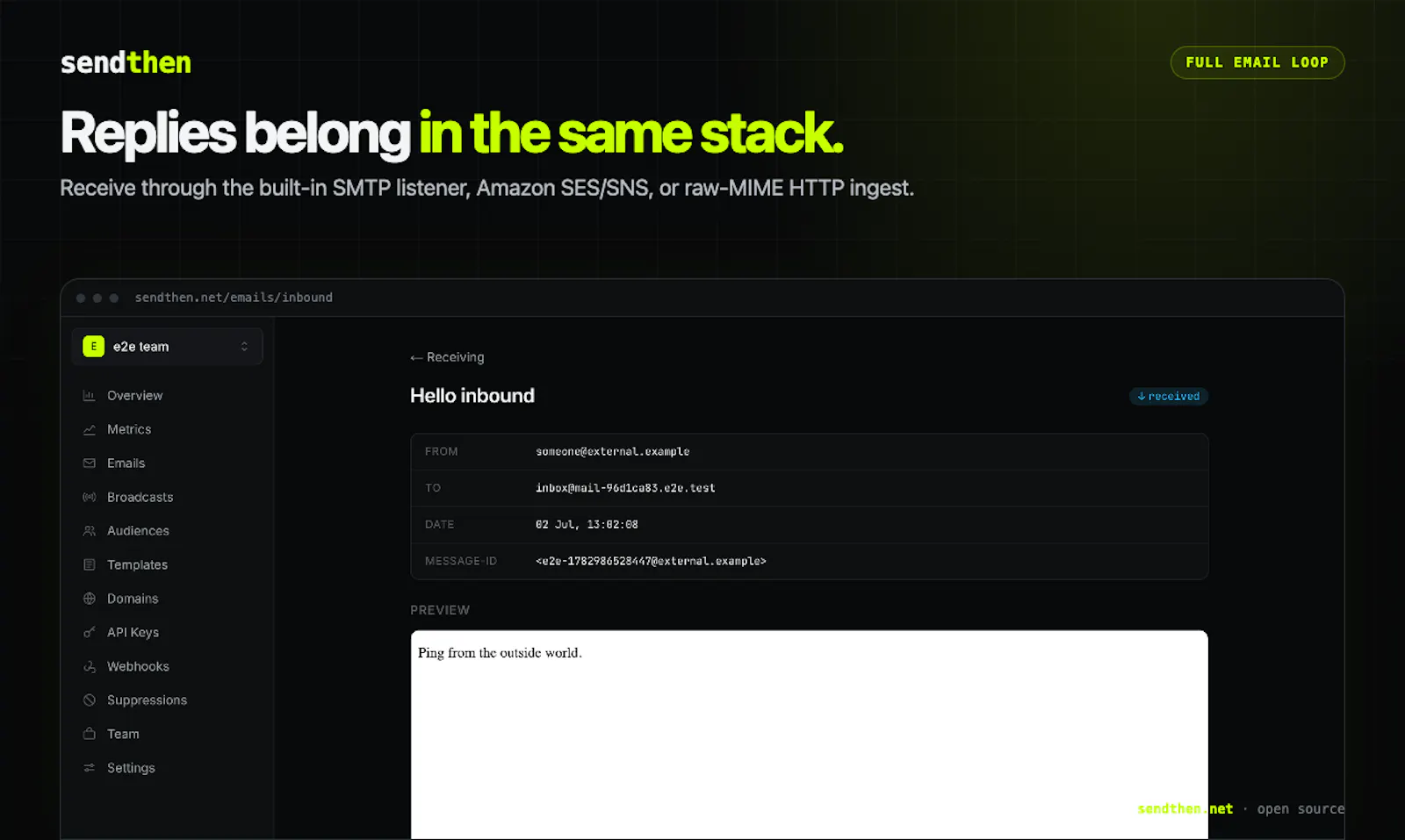Go to Emails section
This screenshot has height=840, width=1405.
click(x=126, y=463)
